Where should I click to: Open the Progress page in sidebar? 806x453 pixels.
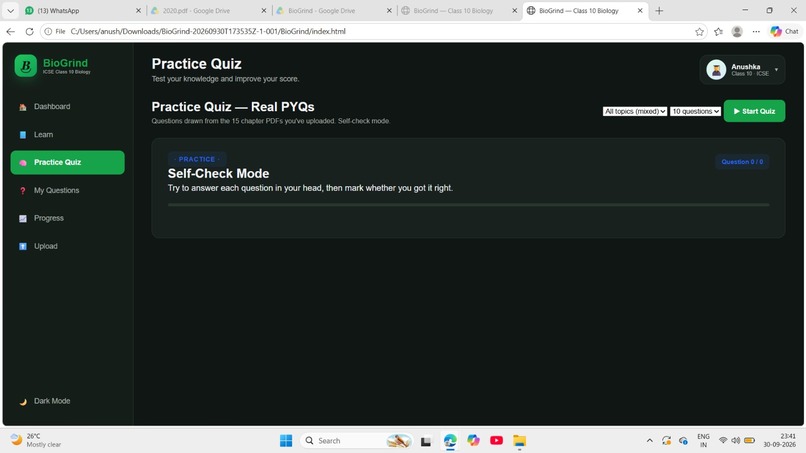click(67, 218)
